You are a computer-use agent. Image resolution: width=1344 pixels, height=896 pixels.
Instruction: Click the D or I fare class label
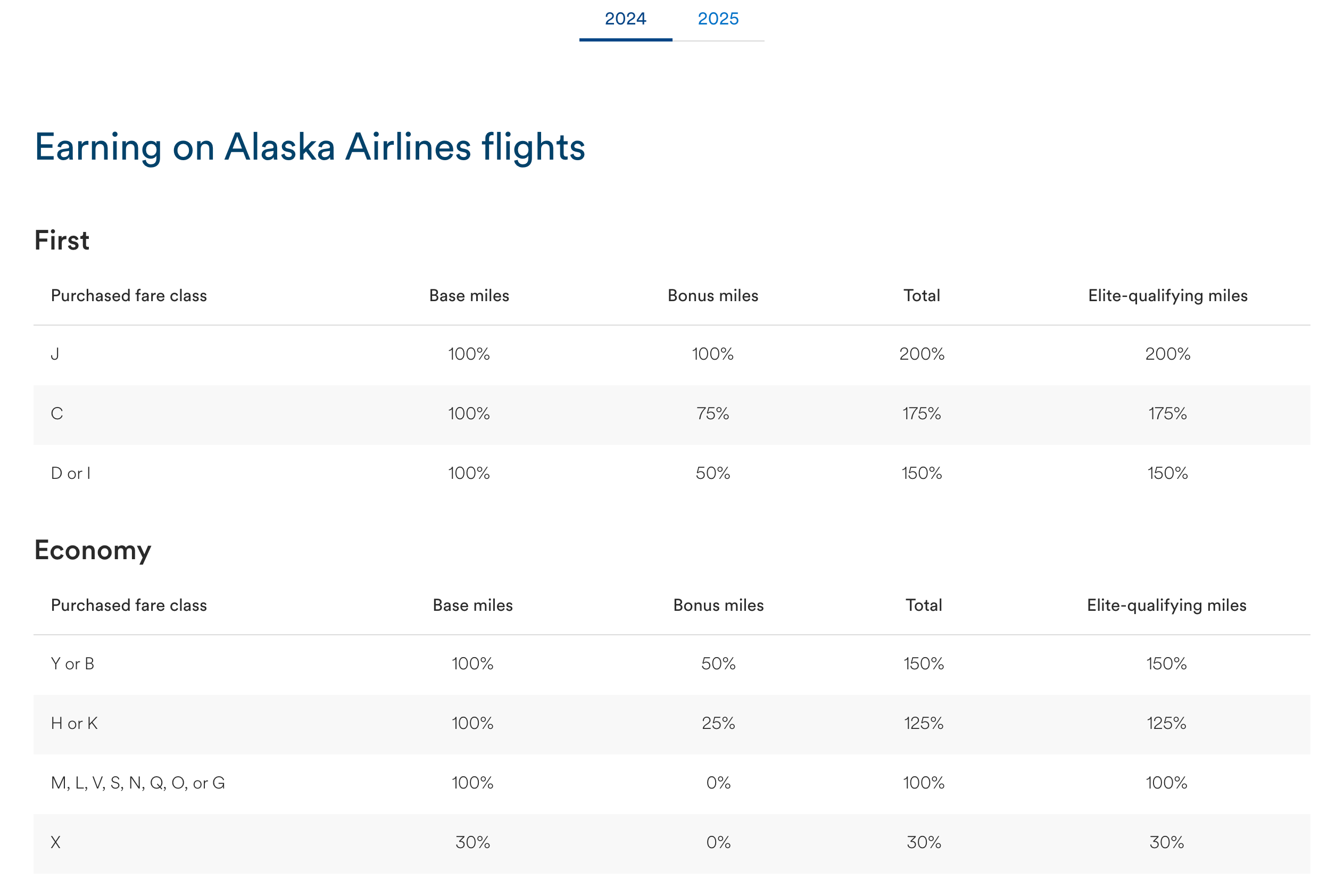[x=71, y=473]
